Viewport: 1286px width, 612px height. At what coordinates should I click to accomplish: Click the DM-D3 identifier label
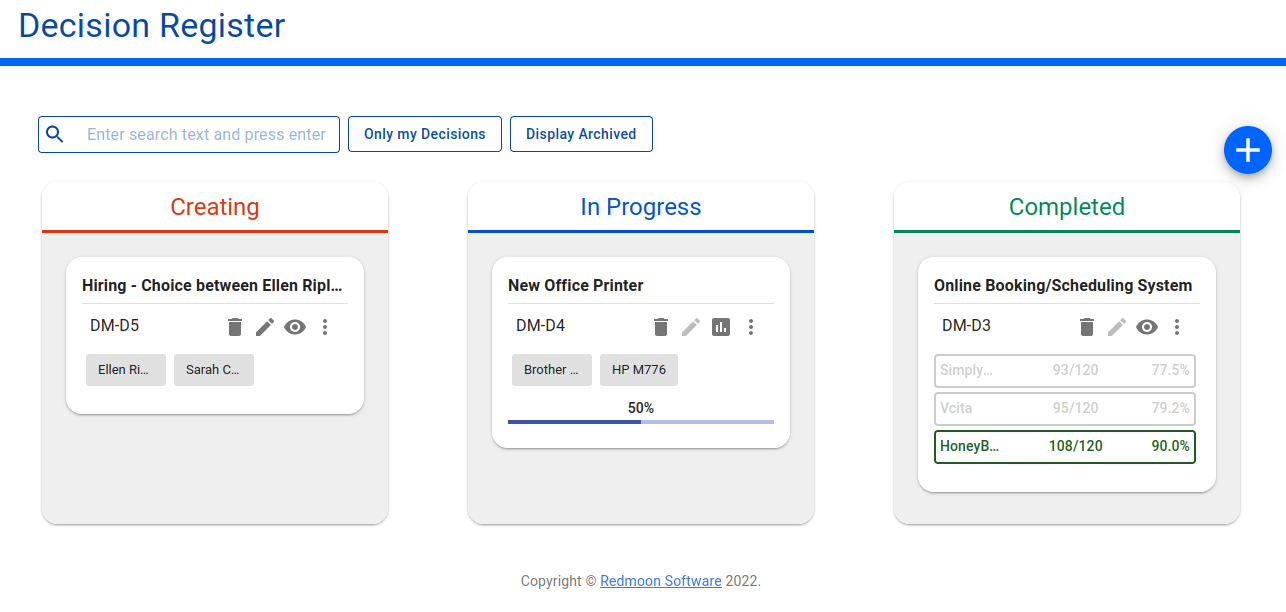[967, 325]
